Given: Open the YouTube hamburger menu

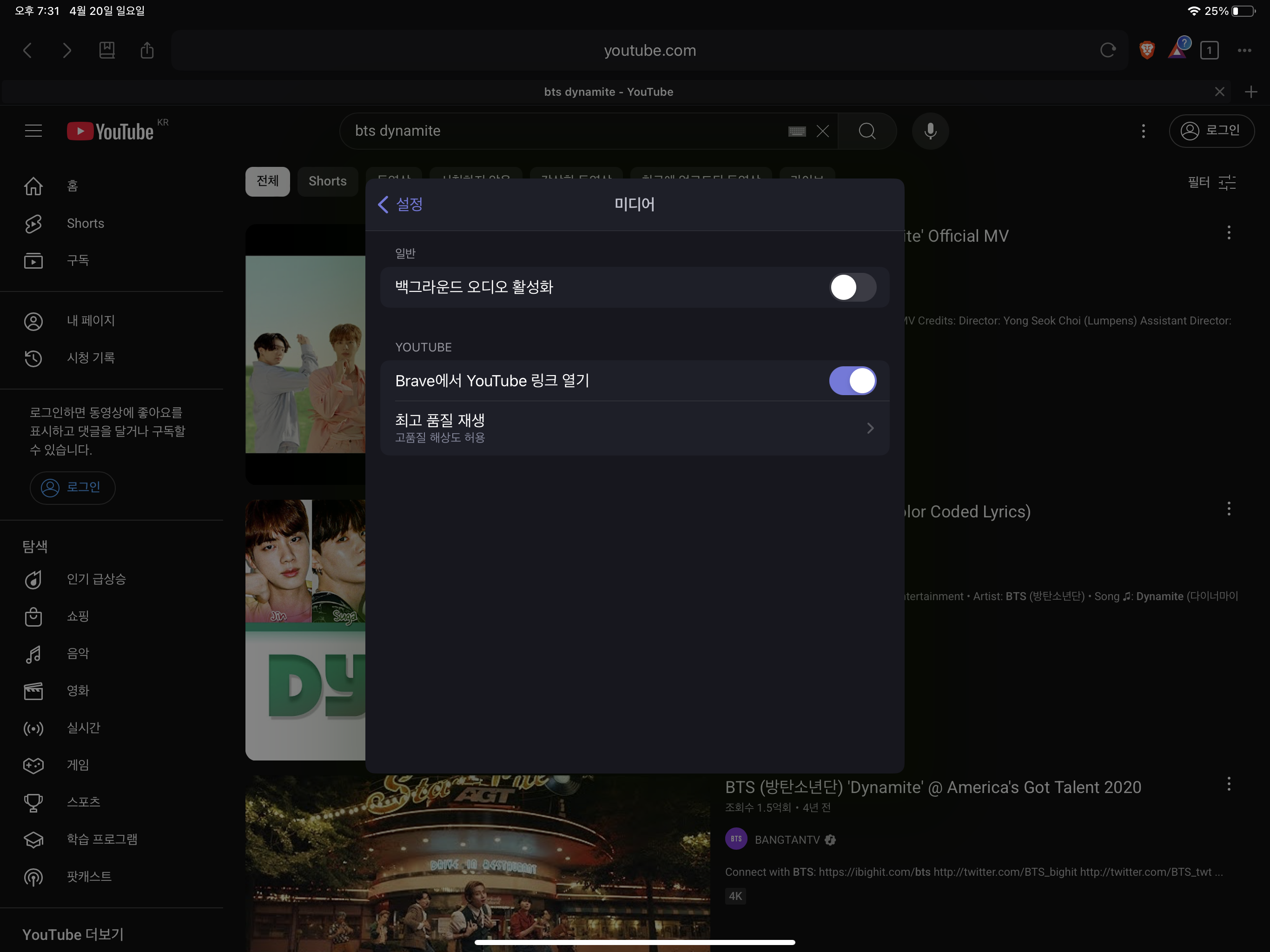Looking at the screenshot, I should [x=33, y=131].
